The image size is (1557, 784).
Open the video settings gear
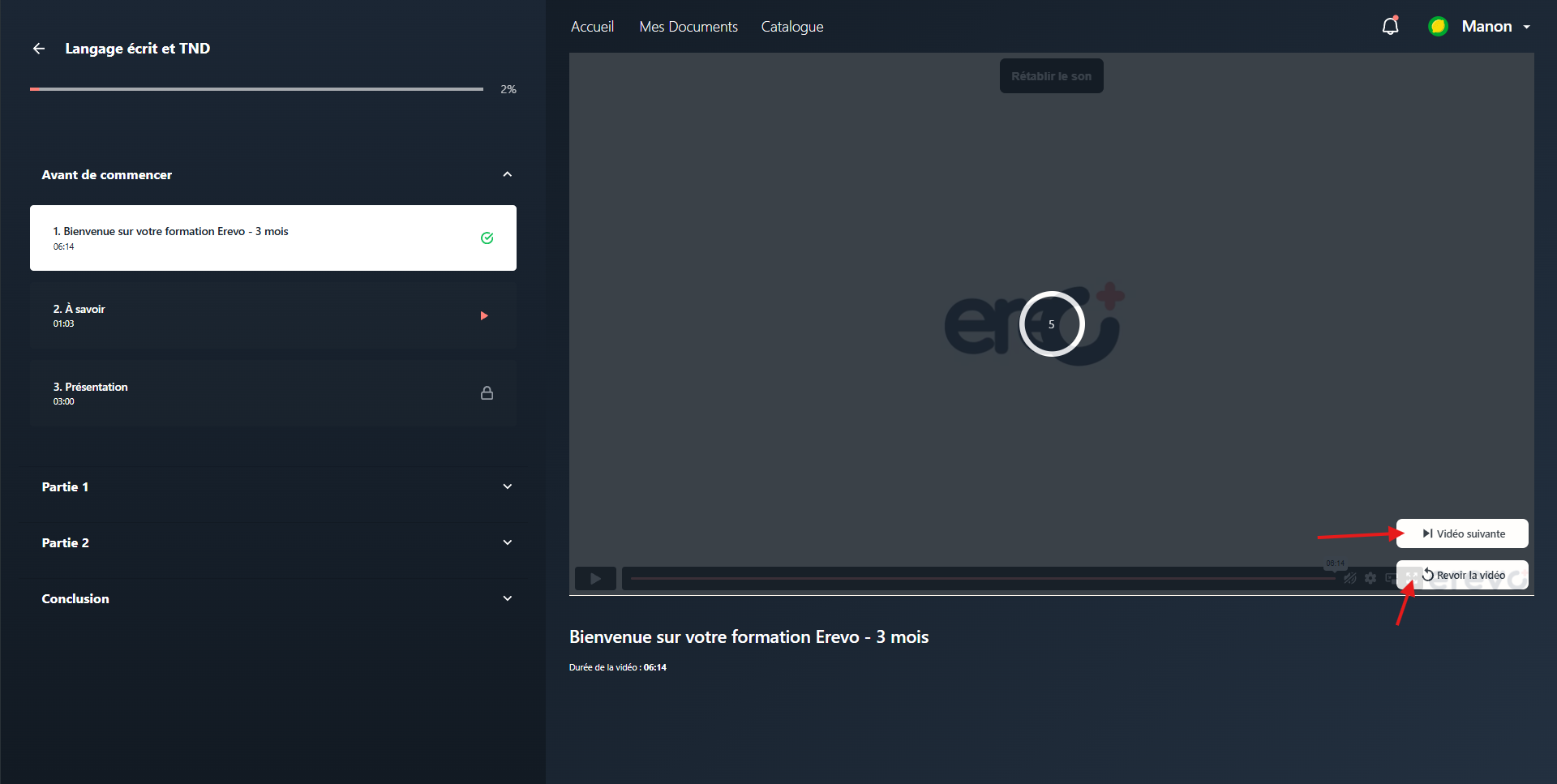[x=1370, y=578]
